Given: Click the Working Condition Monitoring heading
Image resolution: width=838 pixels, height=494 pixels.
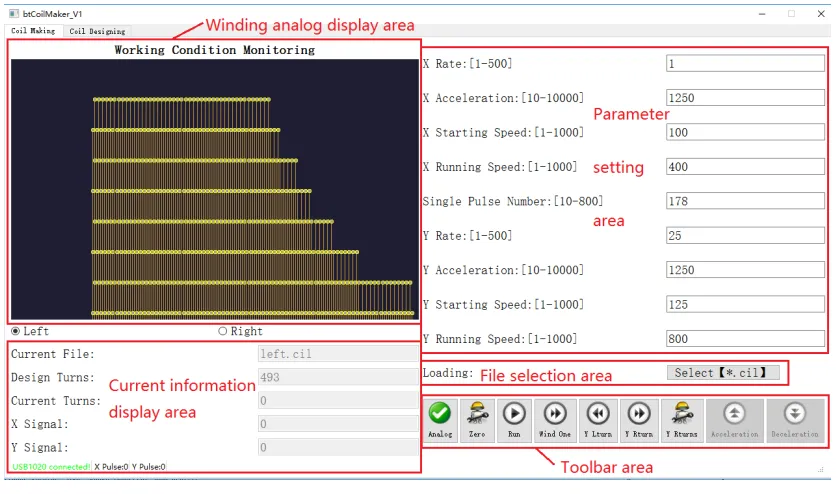Looking at the screenshot, I should pos(214,50).
